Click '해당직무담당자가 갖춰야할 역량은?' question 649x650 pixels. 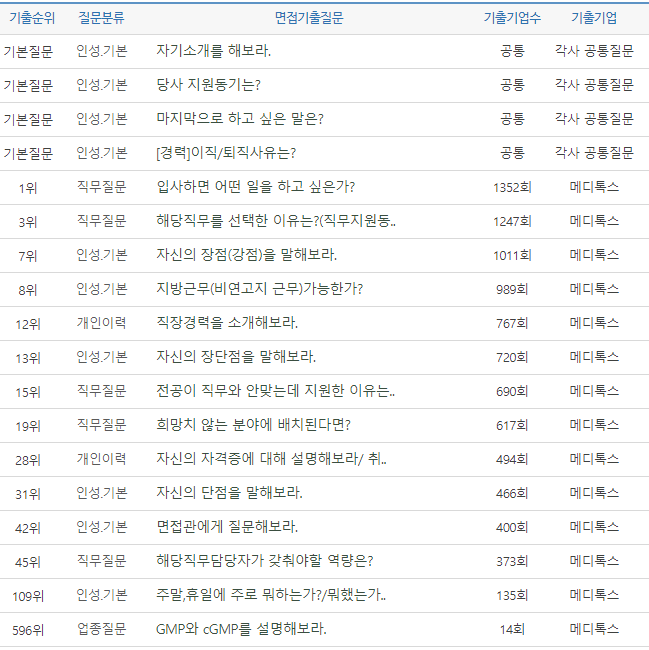click(265, 561)
